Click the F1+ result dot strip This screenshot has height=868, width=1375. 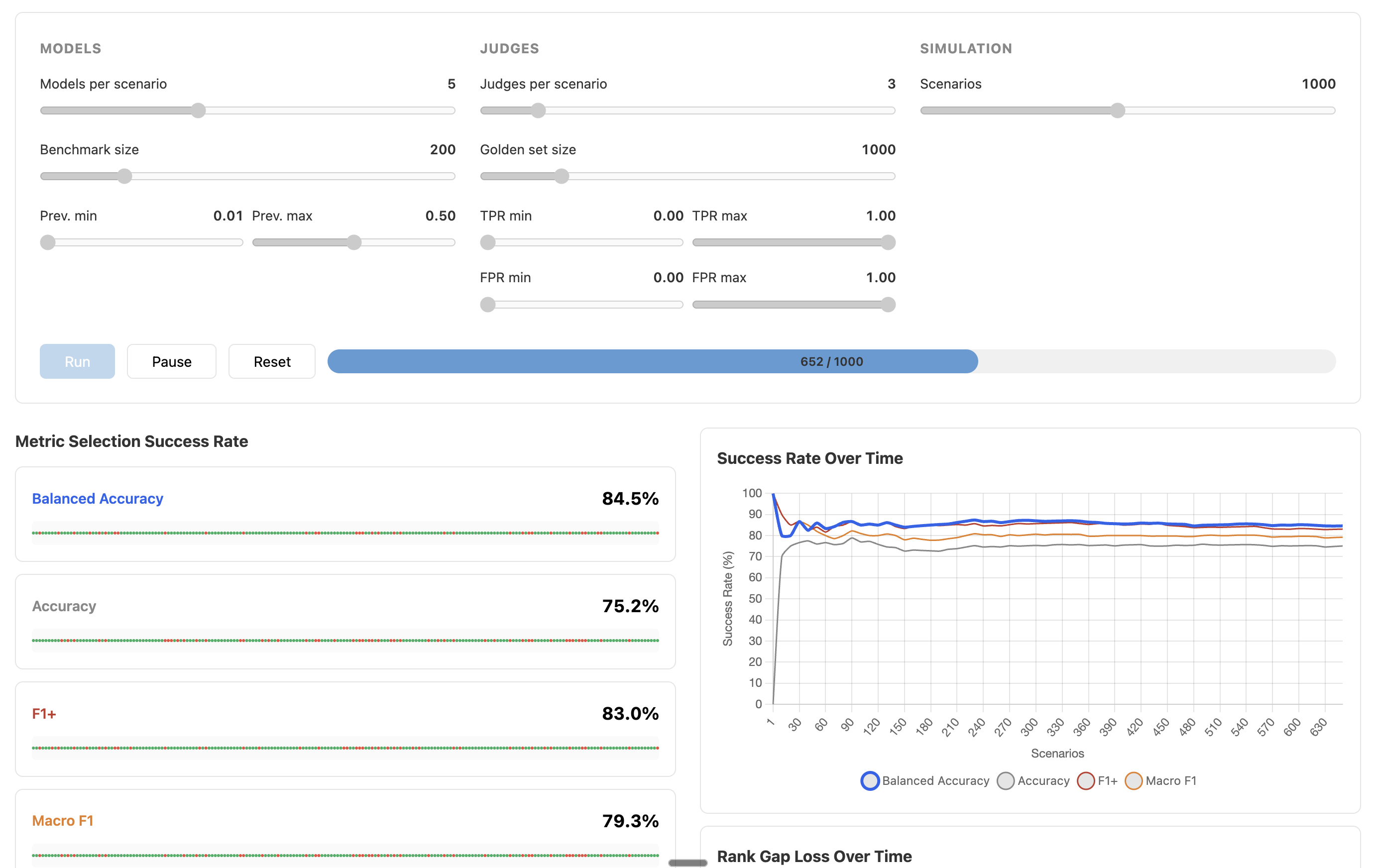[345, 748]
